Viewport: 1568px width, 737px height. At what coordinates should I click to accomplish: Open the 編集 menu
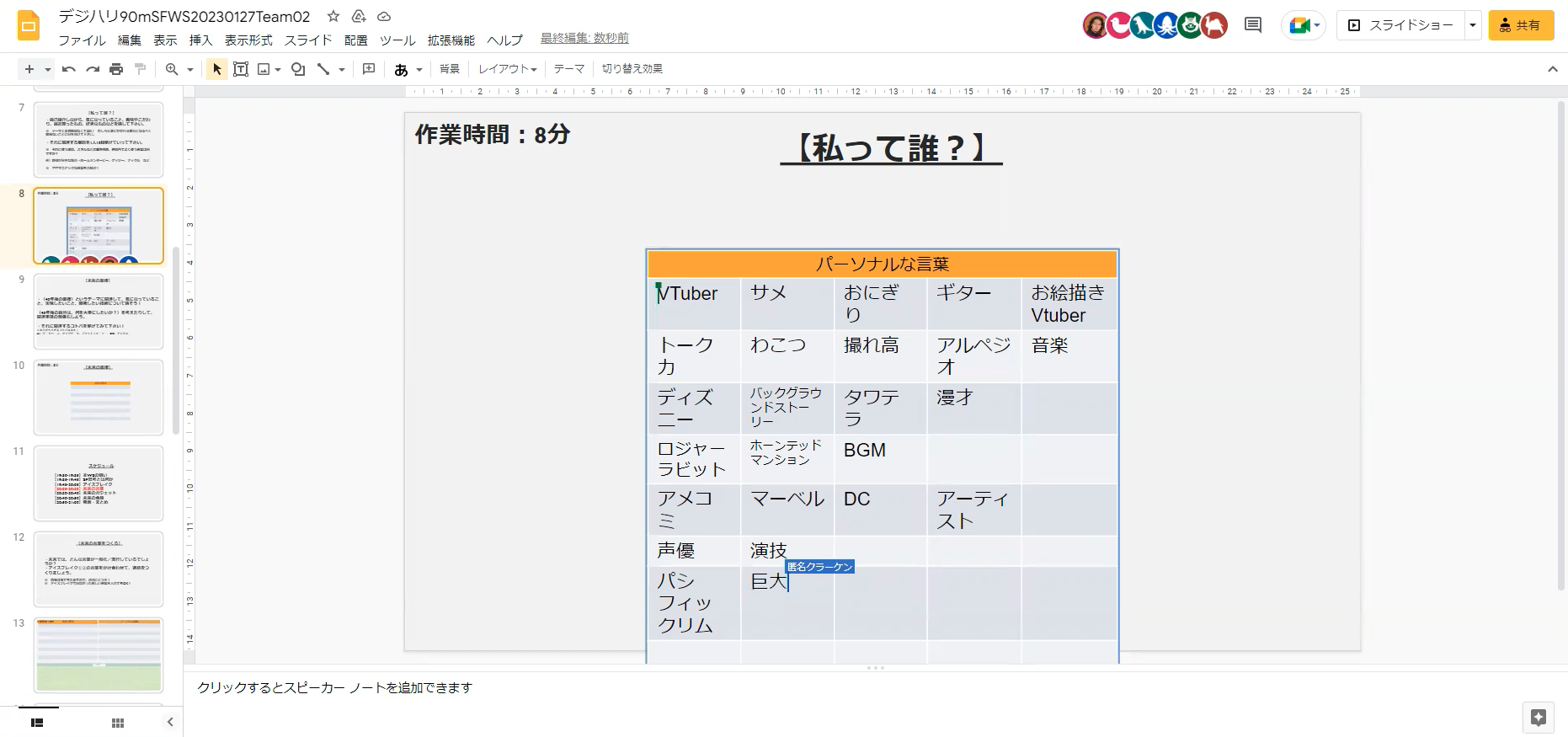[x=130, y=40]
